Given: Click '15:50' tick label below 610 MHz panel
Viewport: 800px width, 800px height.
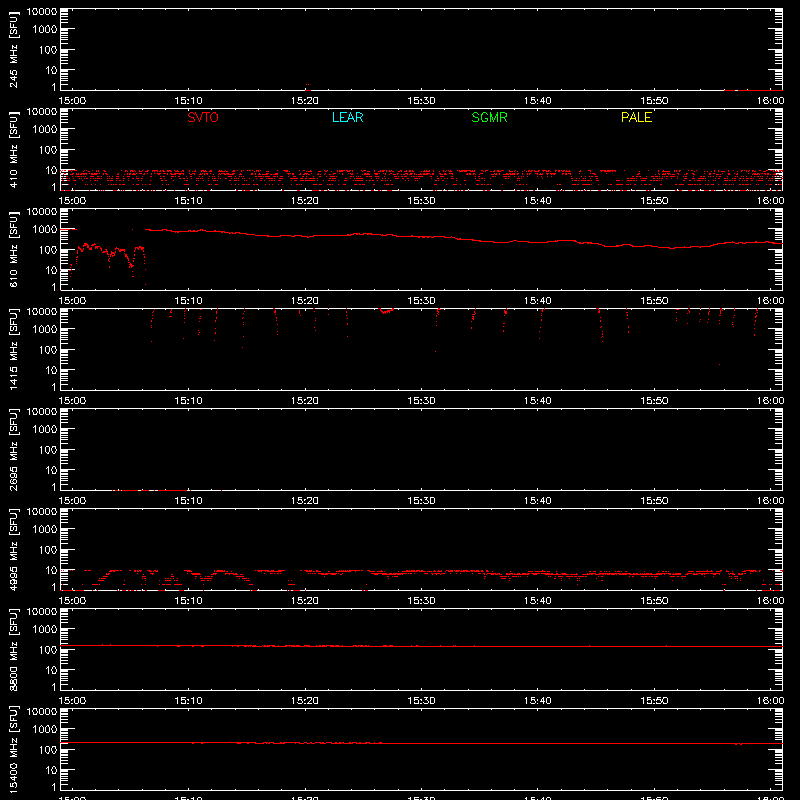Looking at the screenshot, I should tap(654, 301).
